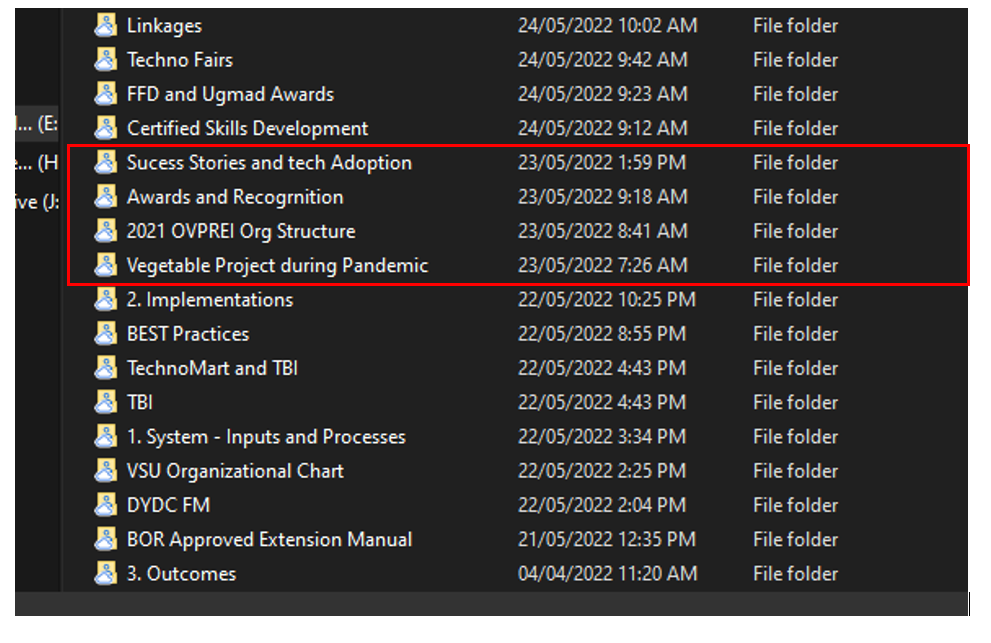The height and width of the screenshot is (643, 991).
Task: Click the TechnoMart and TBI folder name
Action: 212,368
